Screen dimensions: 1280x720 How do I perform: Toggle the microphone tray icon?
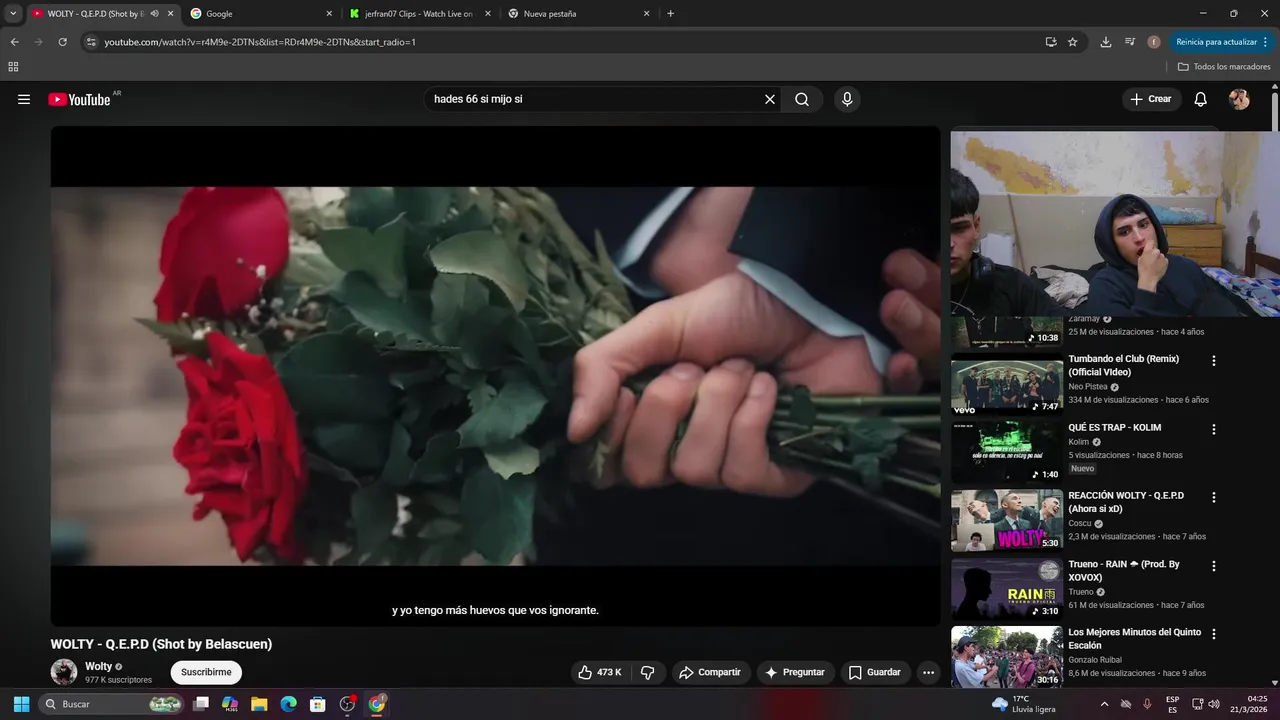pyautogui.click(x=1147, y=704)
